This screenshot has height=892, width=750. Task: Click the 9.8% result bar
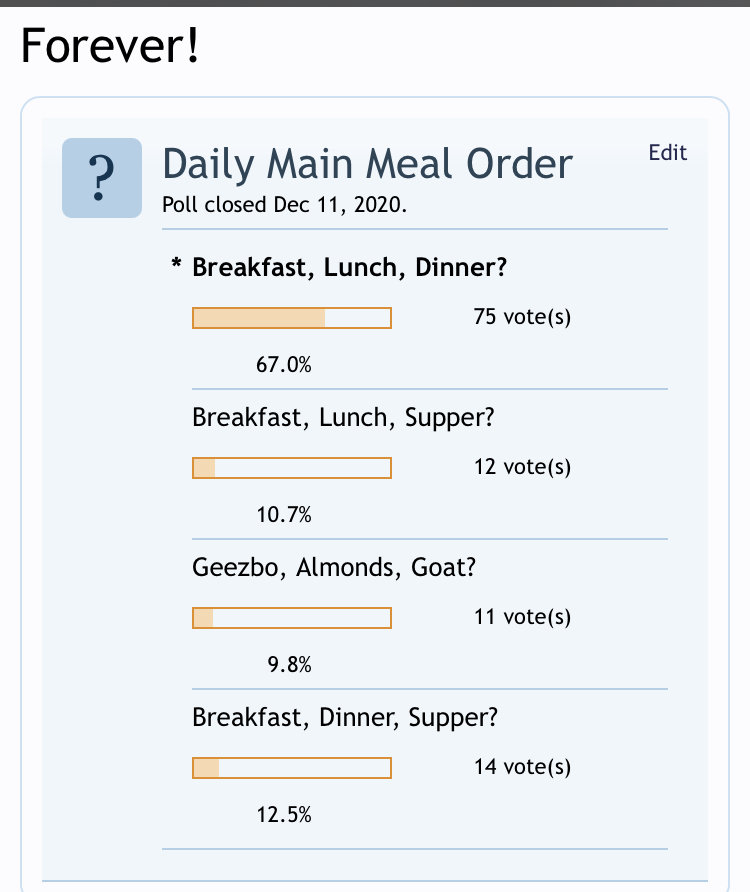[292, 618]
